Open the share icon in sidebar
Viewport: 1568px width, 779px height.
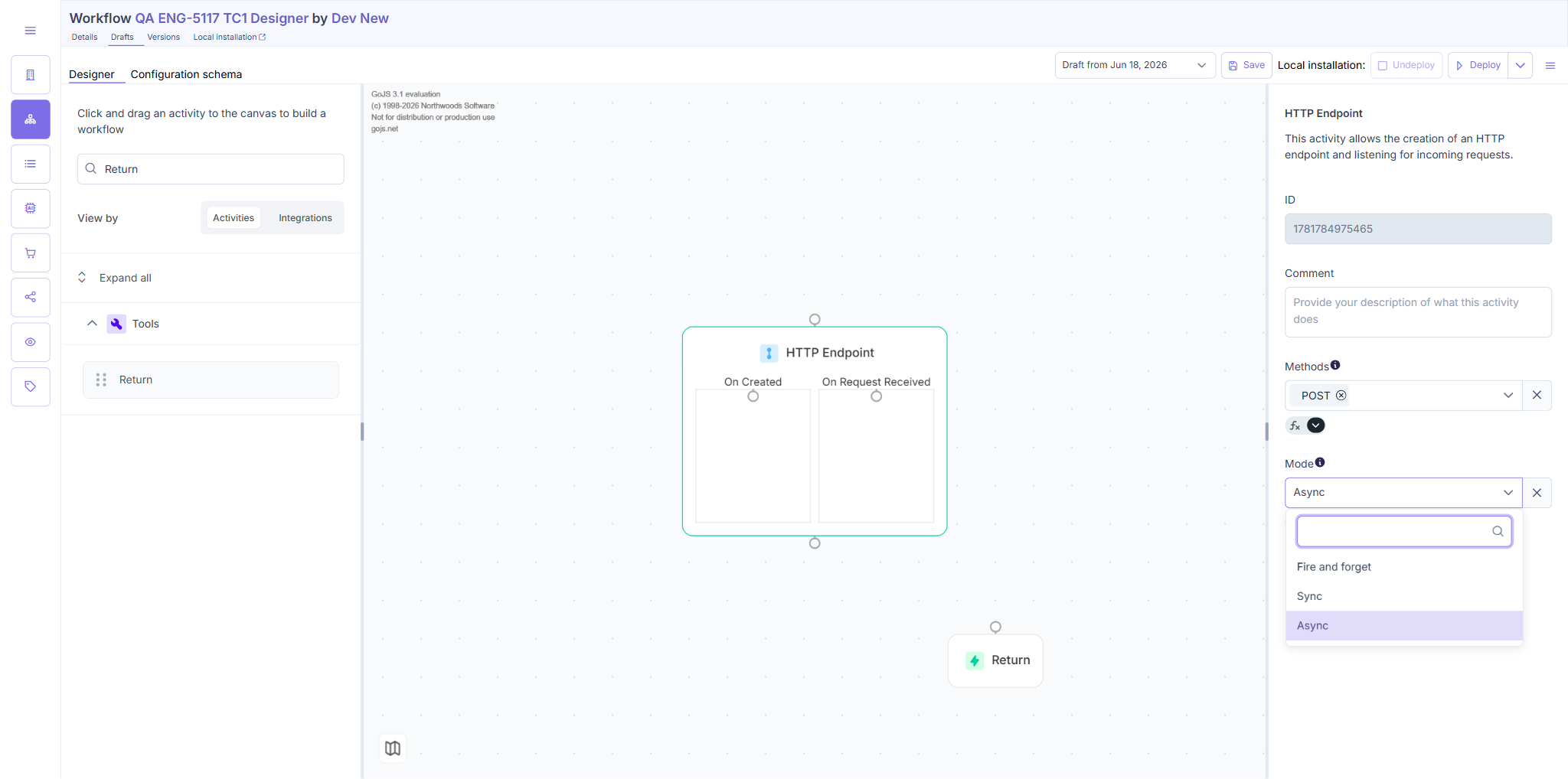coord(31,297)
